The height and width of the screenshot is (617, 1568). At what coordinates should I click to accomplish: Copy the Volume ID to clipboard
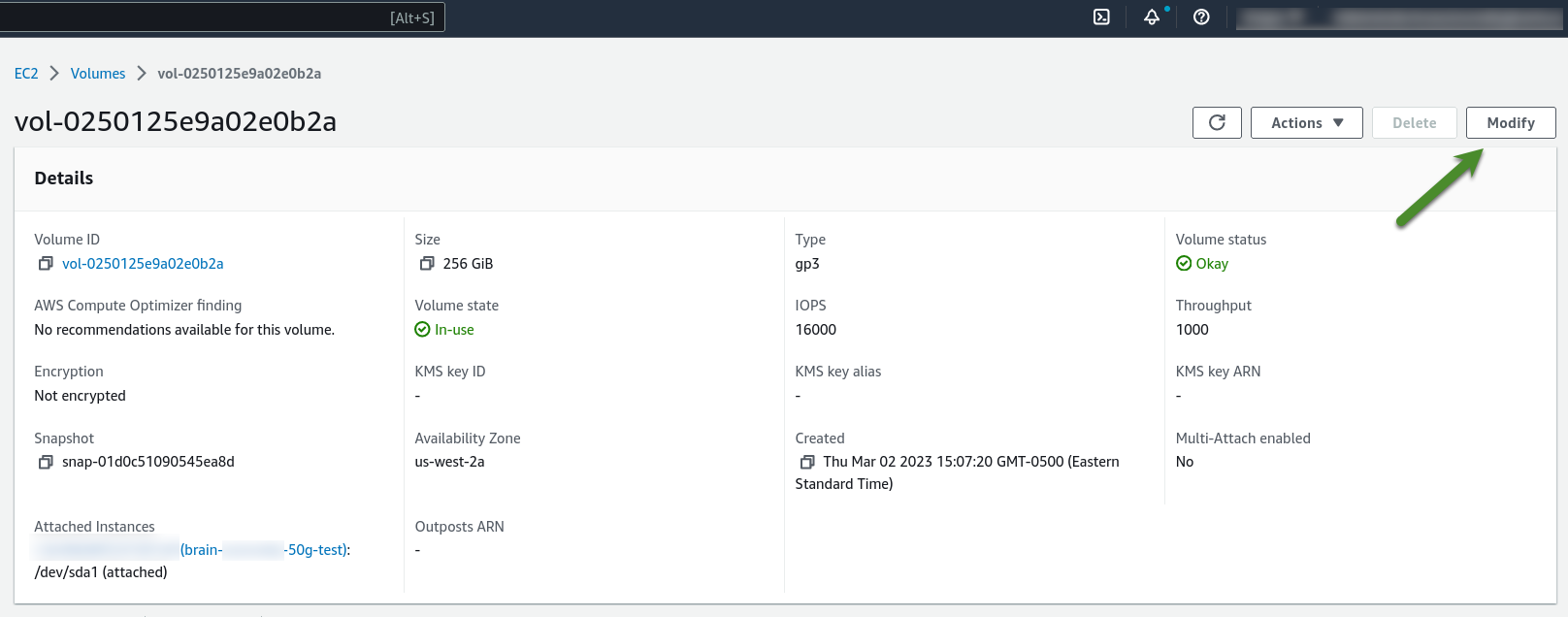[46, 264]
